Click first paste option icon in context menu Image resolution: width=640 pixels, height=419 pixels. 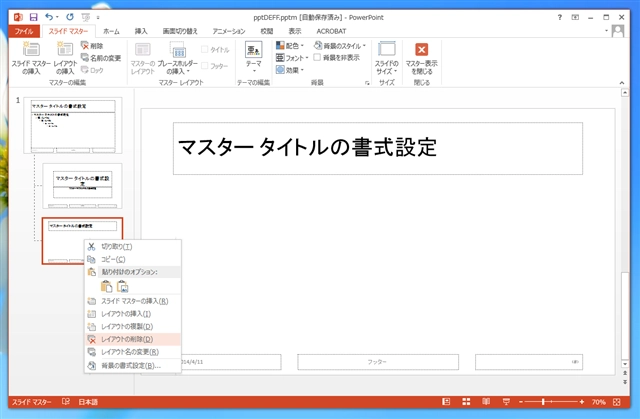coord(106,286)
